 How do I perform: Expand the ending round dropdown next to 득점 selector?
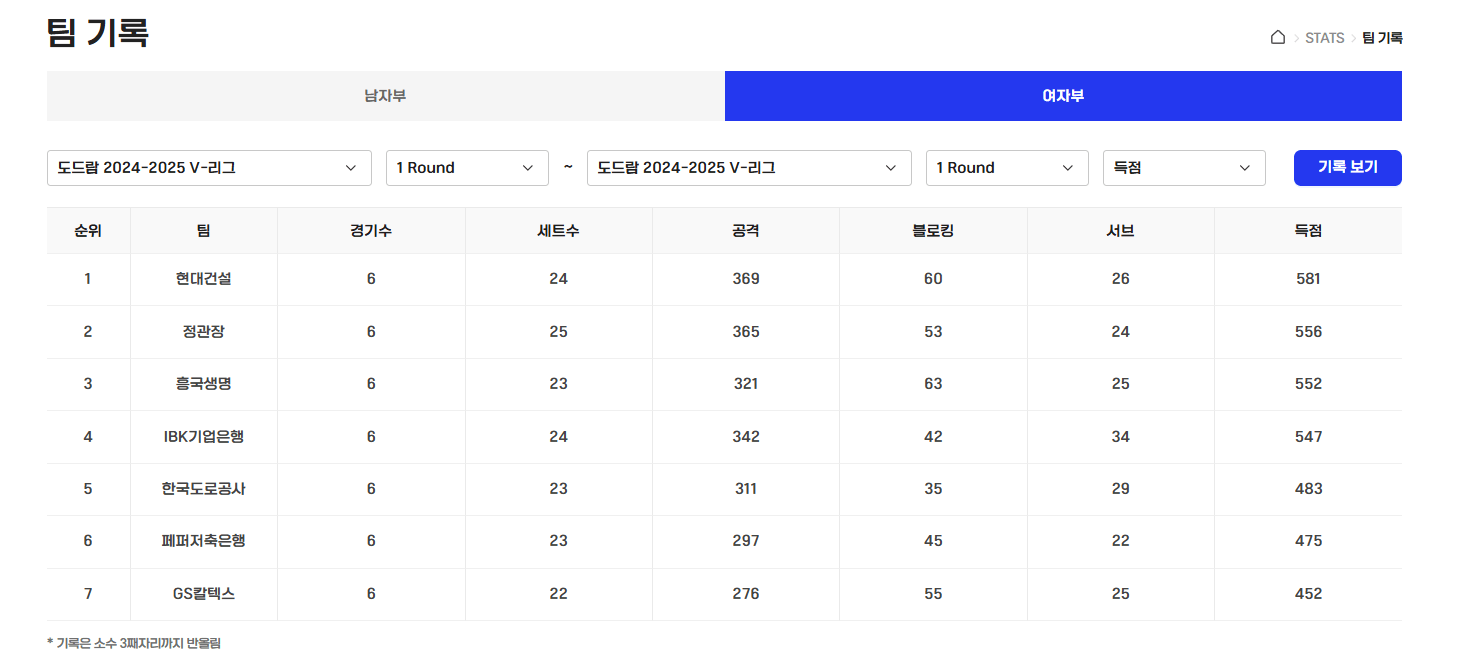click(x=1007, y=168)
